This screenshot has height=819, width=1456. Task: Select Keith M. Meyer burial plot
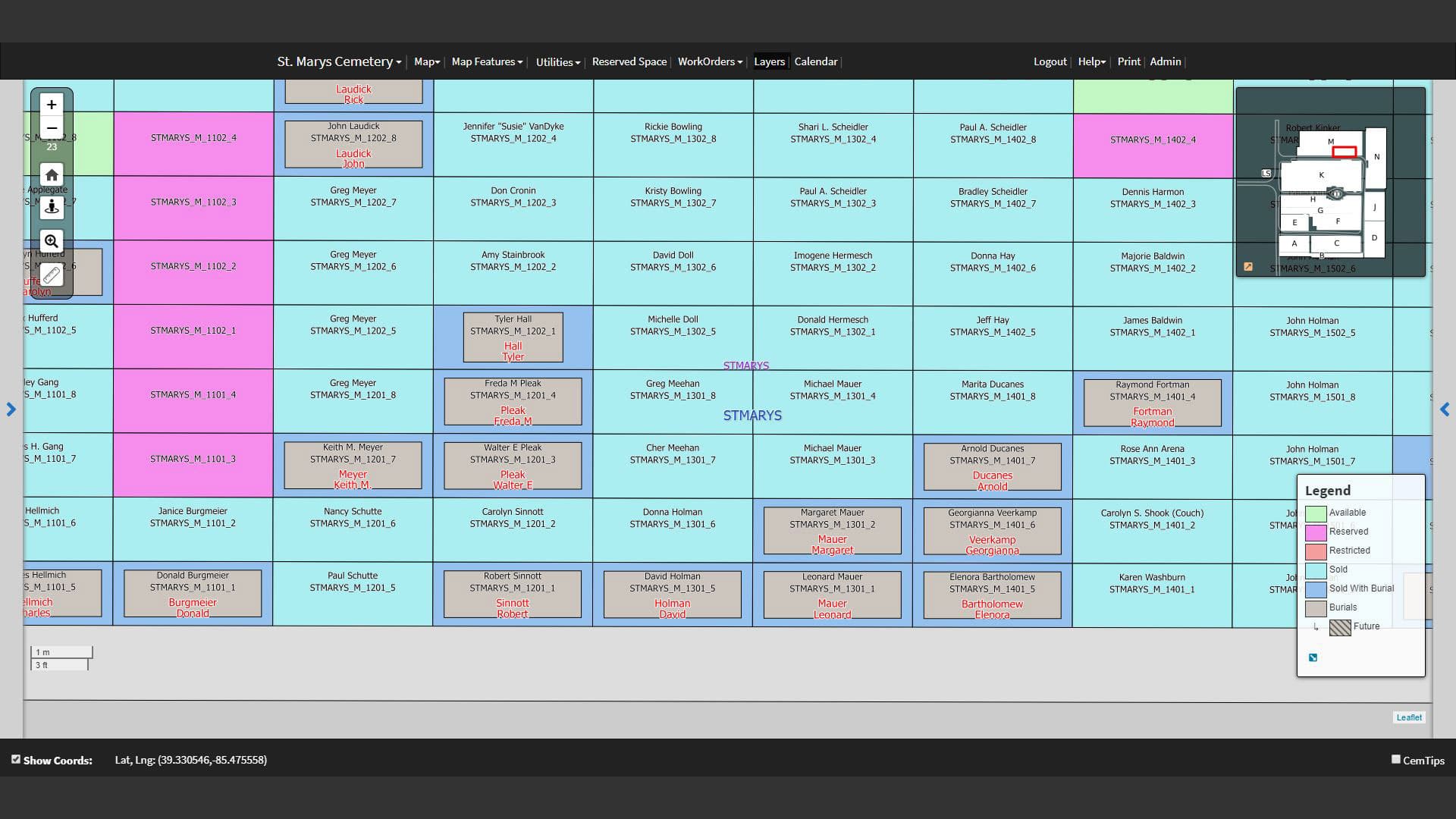click(353, 466)
